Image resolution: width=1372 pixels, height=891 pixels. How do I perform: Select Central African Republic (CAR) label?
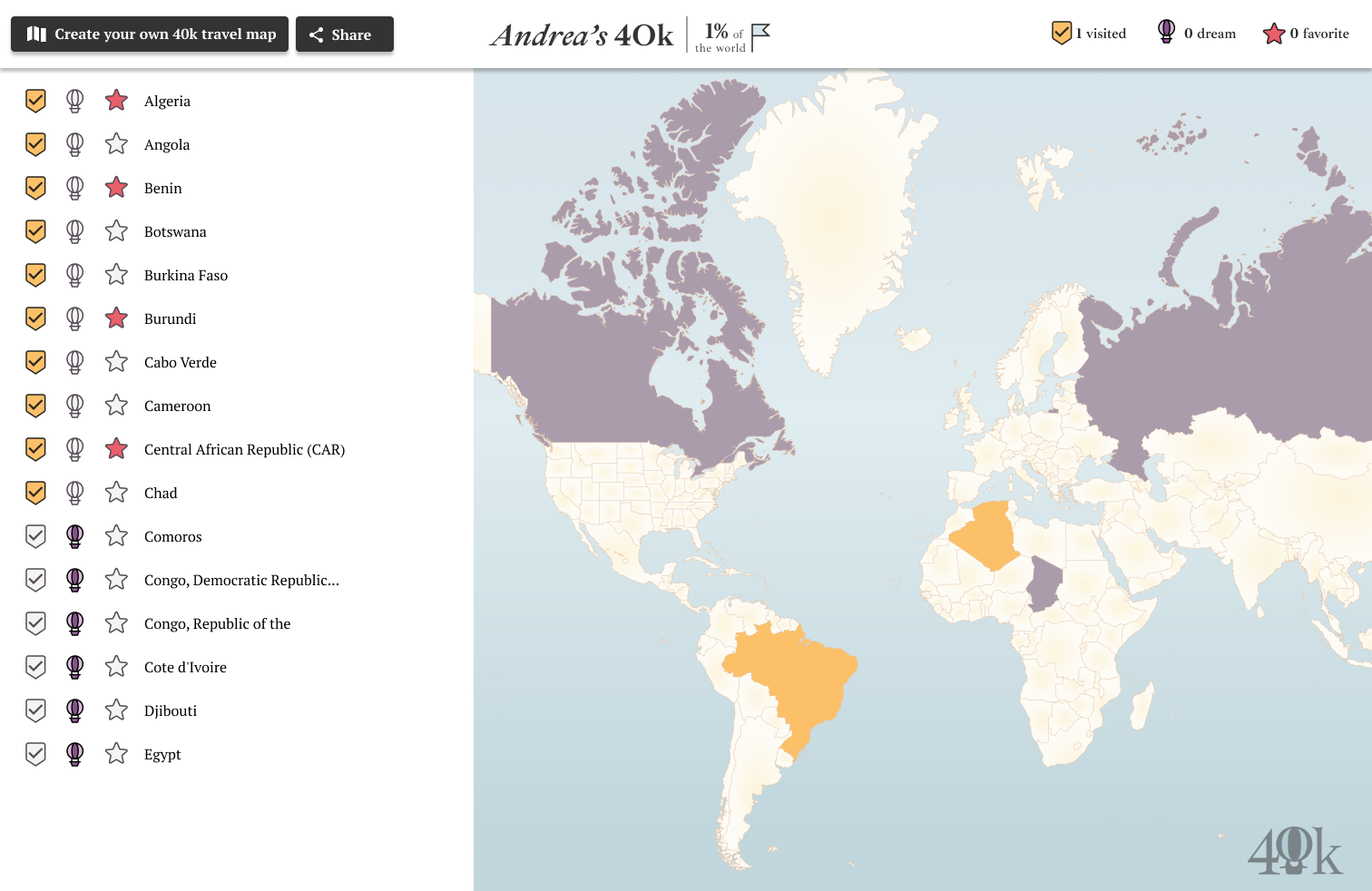(x=245, y=449)
